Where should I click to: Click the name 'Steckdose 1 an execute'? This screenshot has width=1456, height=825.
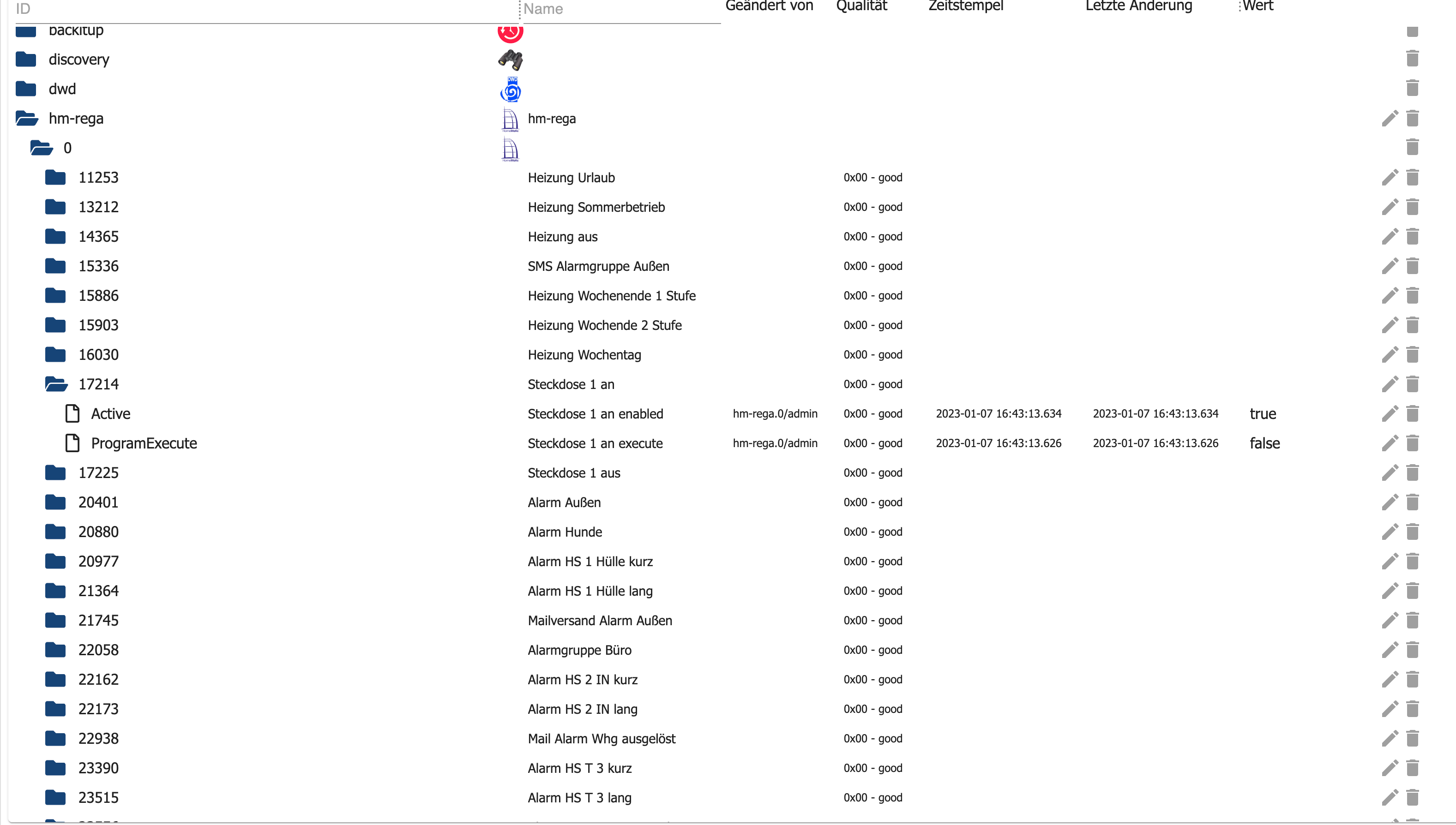[x=595, y=443]
